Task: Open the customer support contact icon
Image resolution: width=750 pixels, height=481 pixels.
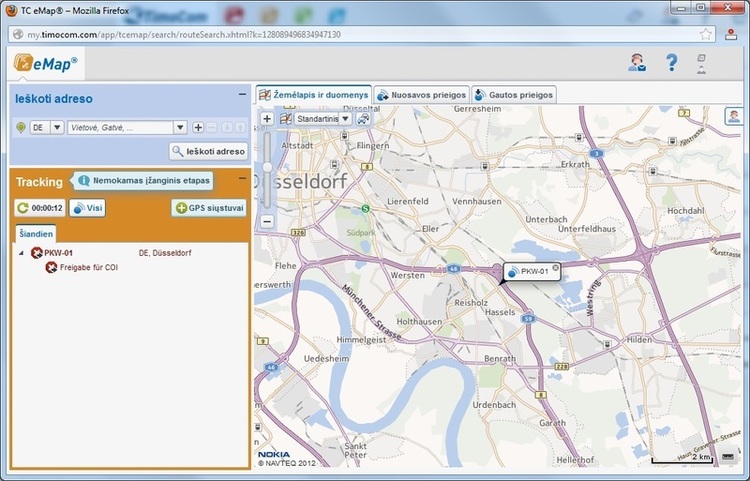Action: point(635,63)
